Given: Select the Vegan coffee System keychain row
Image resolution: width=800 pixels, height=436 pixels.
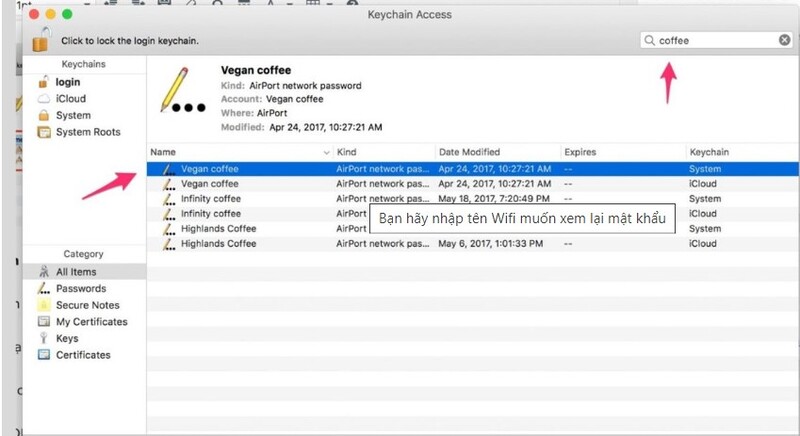Looking at the screenshot, I should tap(473, 169).
